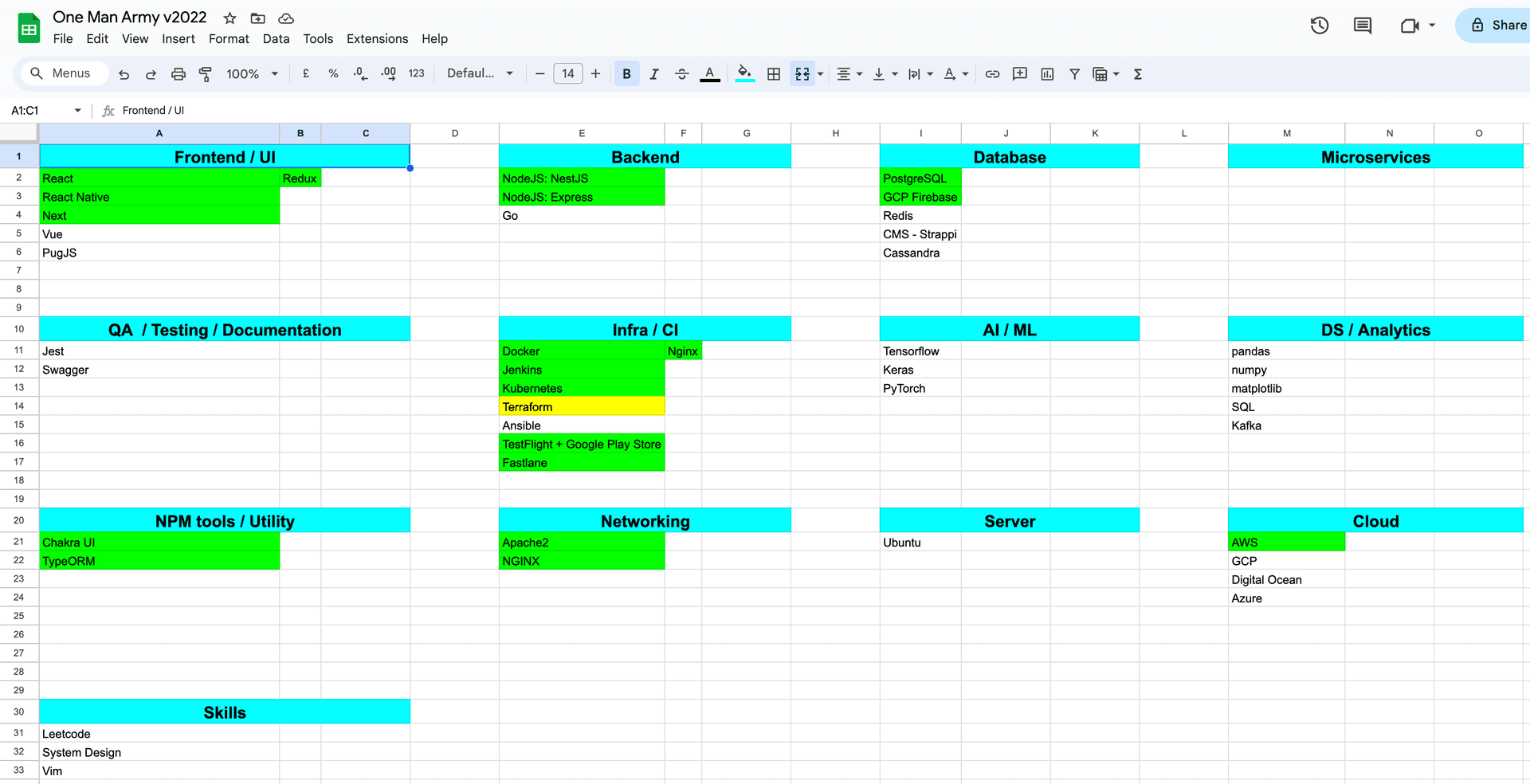The height and width of the screenshot is (784, 1530).
Task: Select row 10 header
Action: [x=19, y=329]
